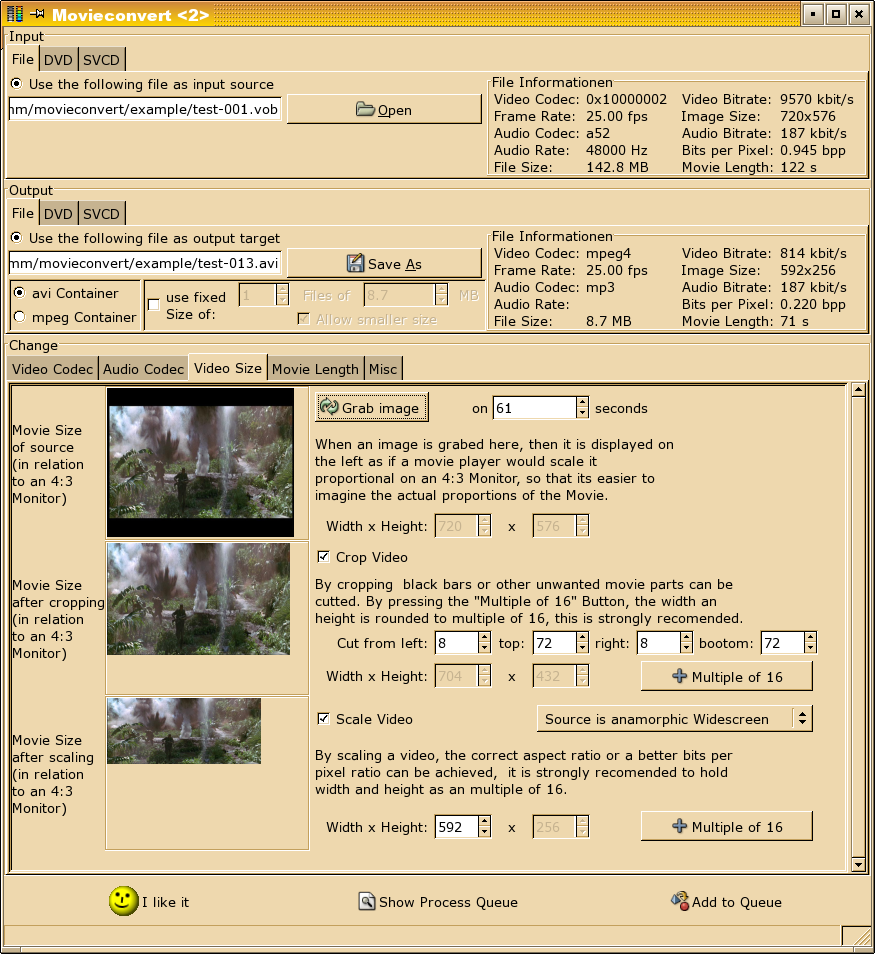875x954 pixels.
Task: Click the Grab image refresh icon
Action: point(329,407)
